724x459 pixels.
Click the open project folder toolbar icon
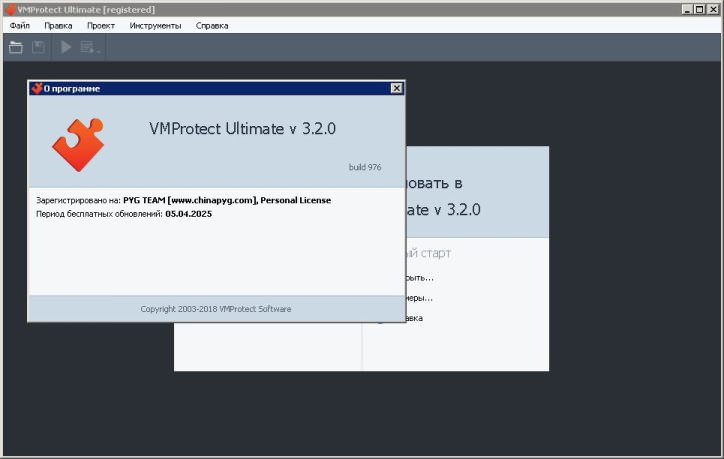pyautogui.click(x=16, y=47)
